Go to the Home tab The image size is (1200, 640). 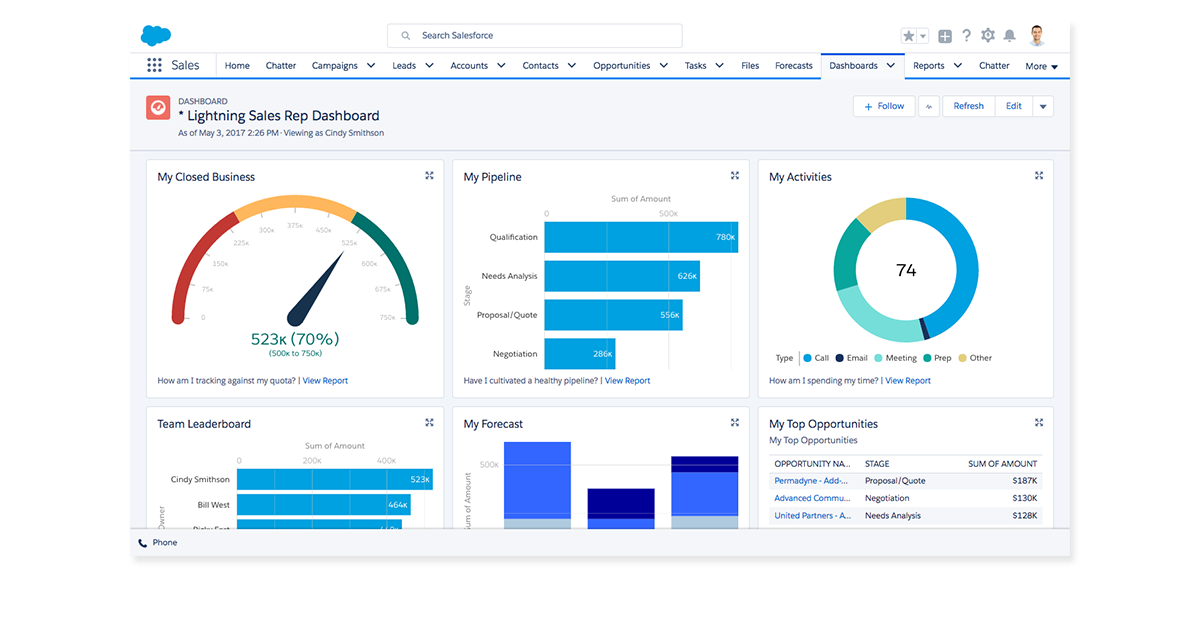click(237, 66)
